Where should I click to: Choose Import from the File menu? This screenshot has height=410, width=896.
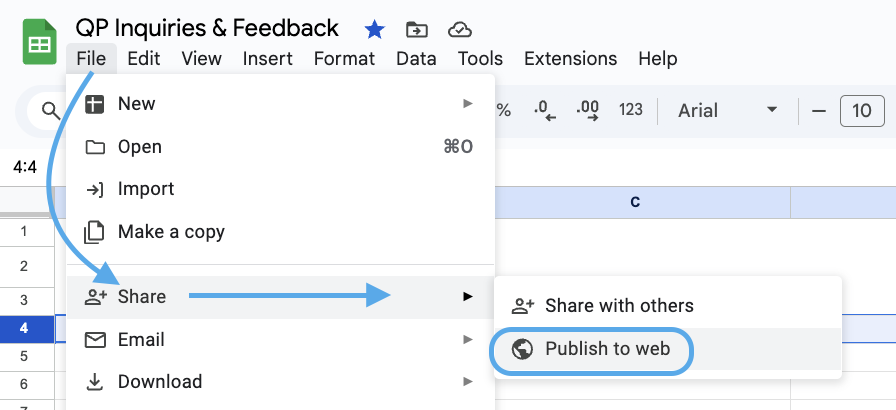280,189
